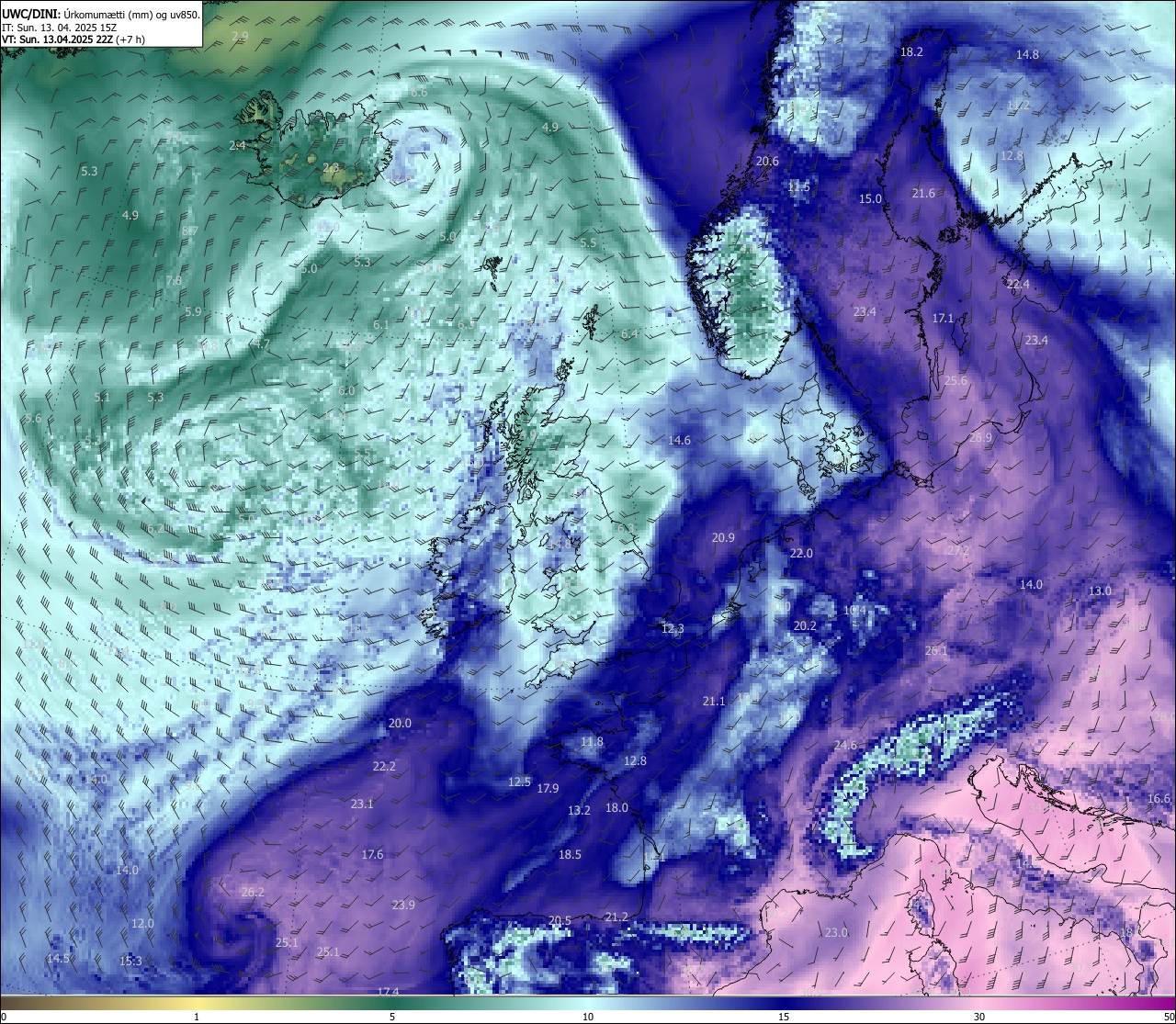Click the 22.0 value over northern Germany

tap(801, 554)
